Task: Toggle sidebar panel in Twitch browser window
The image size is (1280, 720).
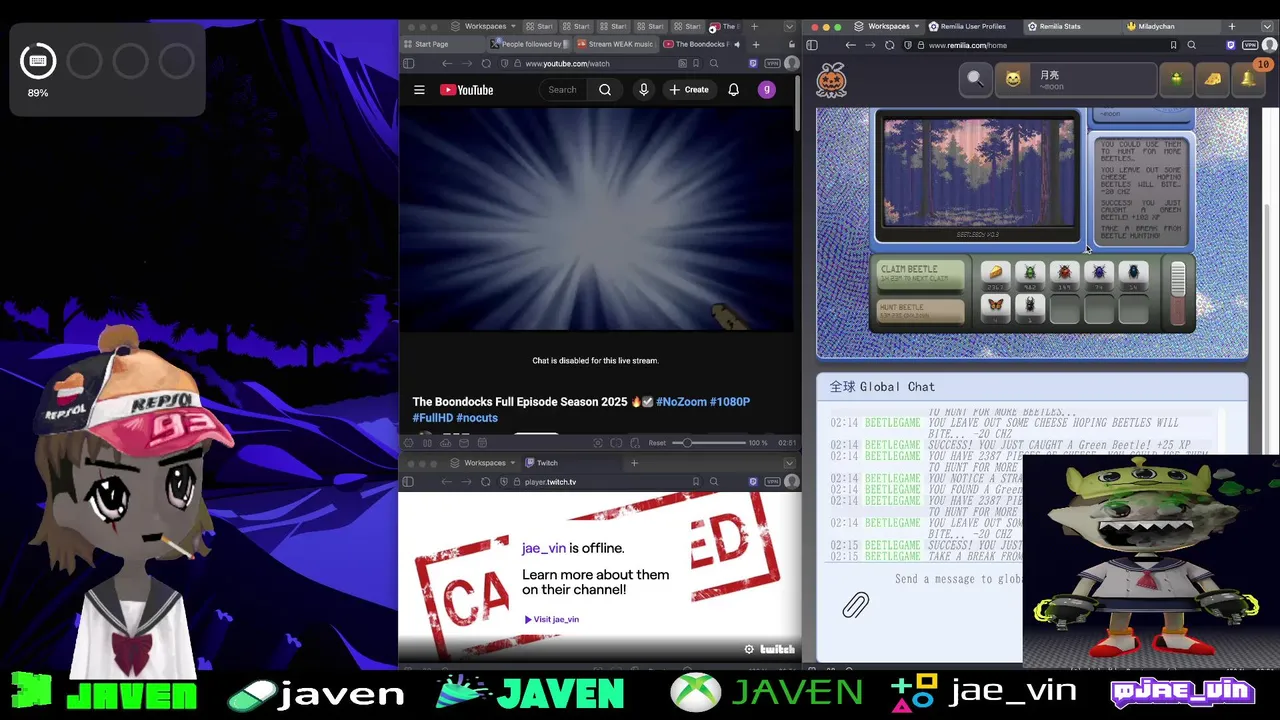Action: pyautogui.click(x=408, y=481)
